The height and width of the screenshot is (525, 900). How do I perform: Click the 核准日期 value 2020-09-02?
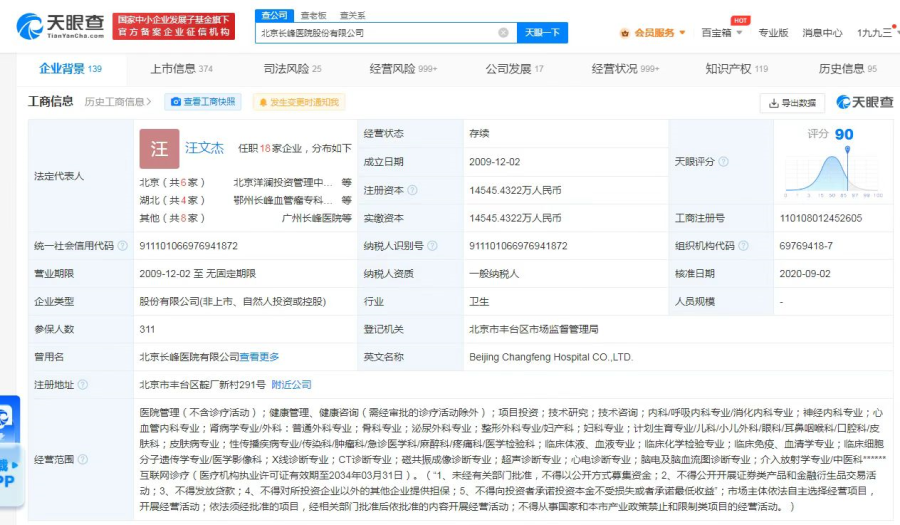click(804, 274)
